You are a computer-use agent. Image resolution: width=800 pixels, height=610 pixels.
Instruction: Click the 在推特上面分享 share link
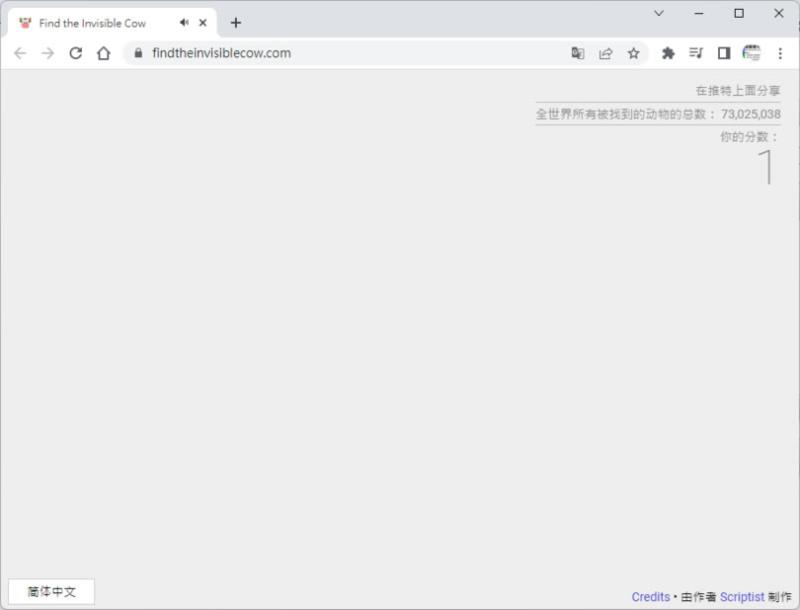point(738,91)
